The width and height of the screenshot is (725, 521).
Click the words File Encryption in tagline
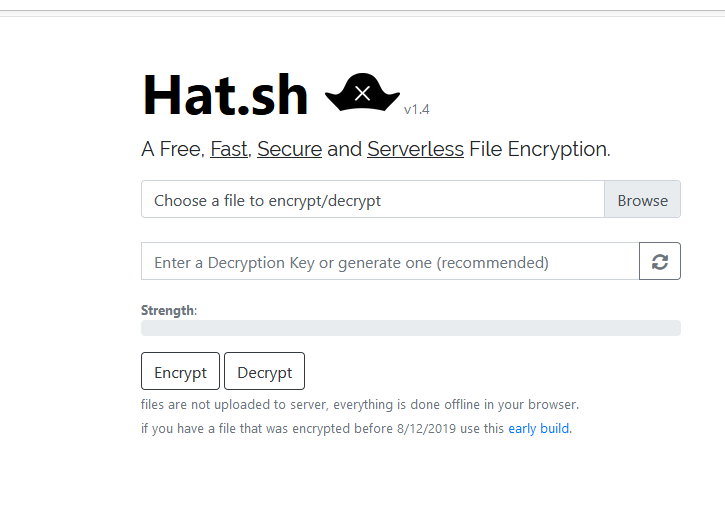click(558, 150)
